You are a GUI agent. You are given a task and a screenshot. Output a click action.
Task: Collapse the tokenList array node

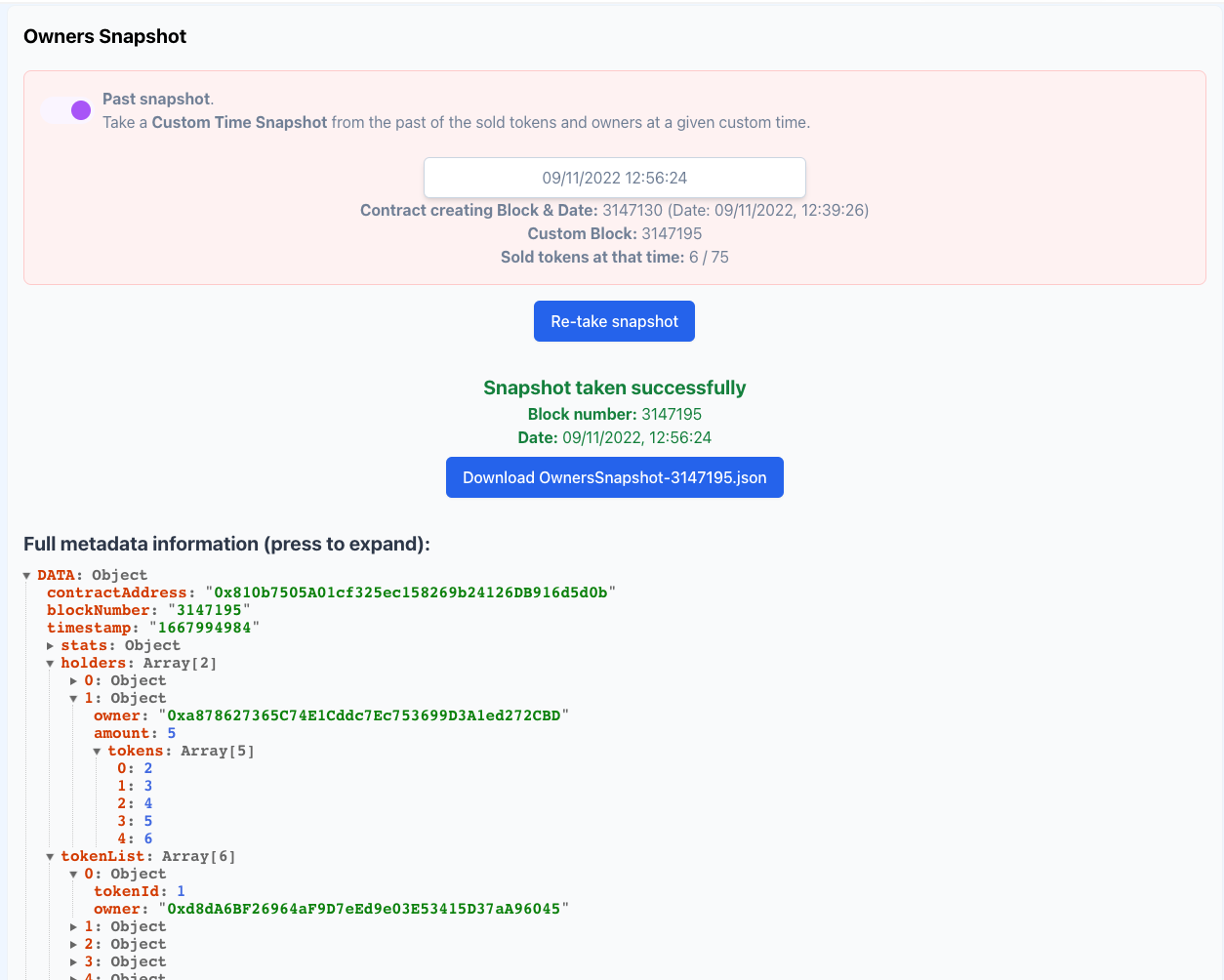click(x=51, y=857)
